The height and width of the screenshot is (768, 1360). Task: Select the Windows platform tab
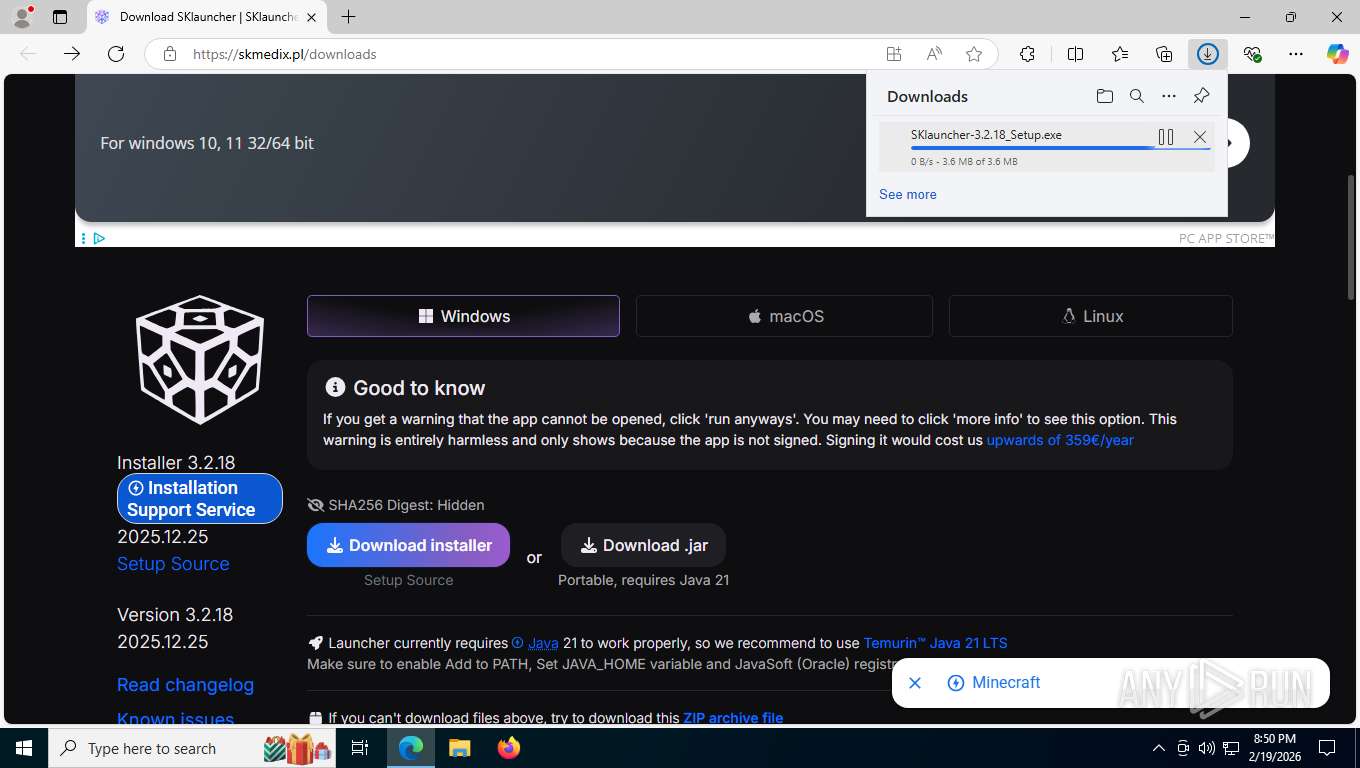click(463, 316)
